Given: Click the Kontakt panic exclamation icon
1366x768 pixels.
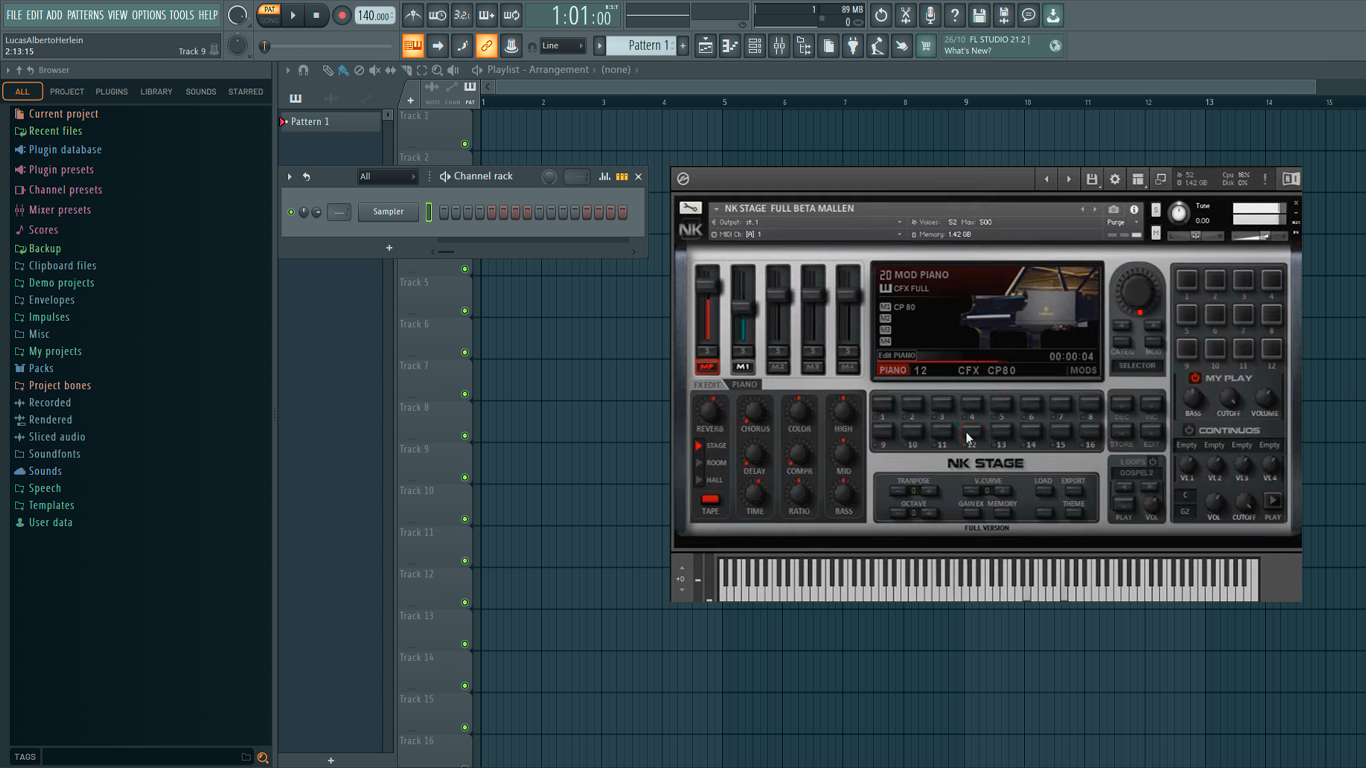Looking at the screenshot, I should tap(1265, 179).
